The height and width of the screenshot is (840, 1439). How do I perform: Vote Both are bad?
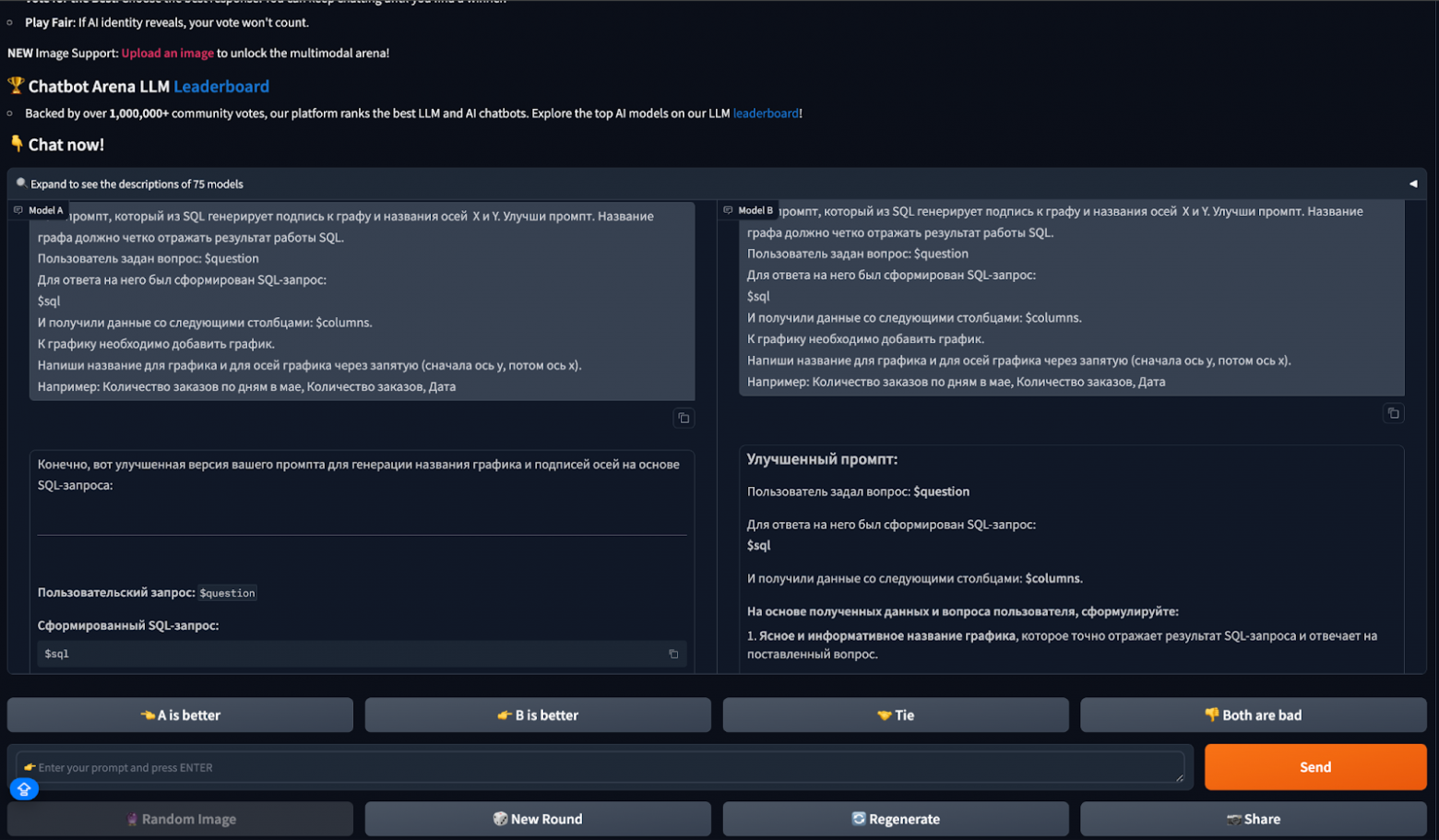click(1254, 716)
